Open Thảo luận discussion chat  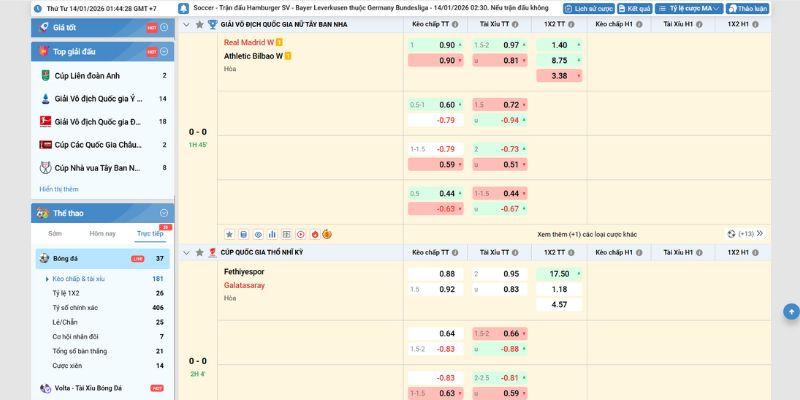click(x=747, y=8)
